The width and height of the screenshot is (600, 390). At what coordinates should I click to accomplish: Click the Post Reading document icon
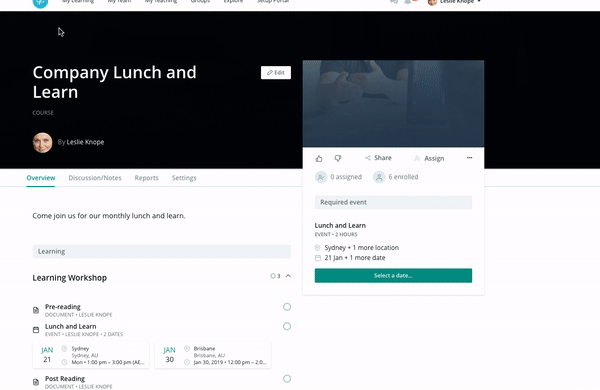36,382
